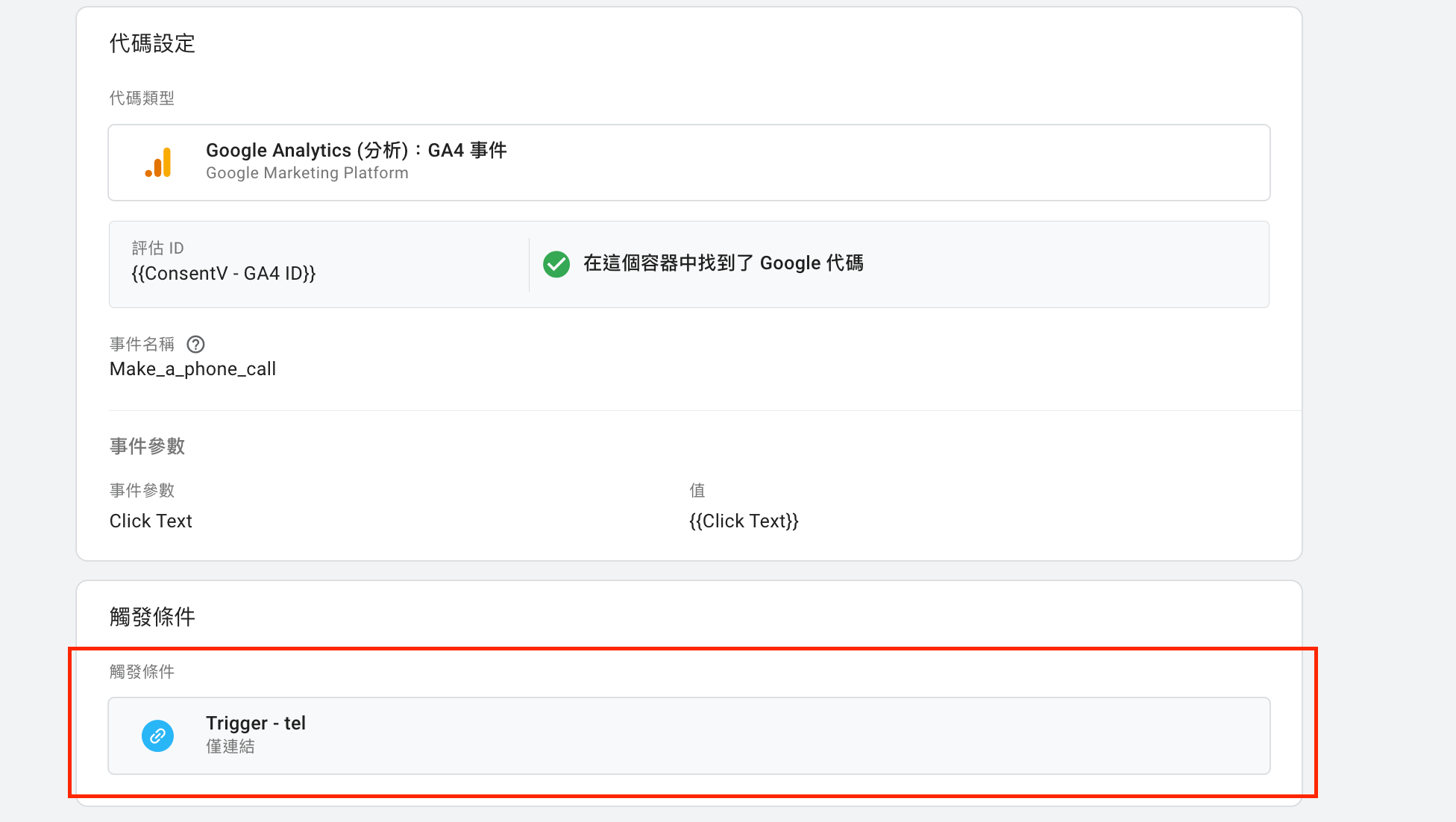This screenshot has height=822, width=1456.
Task: Click the 在這個容器中找到了 Google 代碼 message
Action: (x=724, y=263)
